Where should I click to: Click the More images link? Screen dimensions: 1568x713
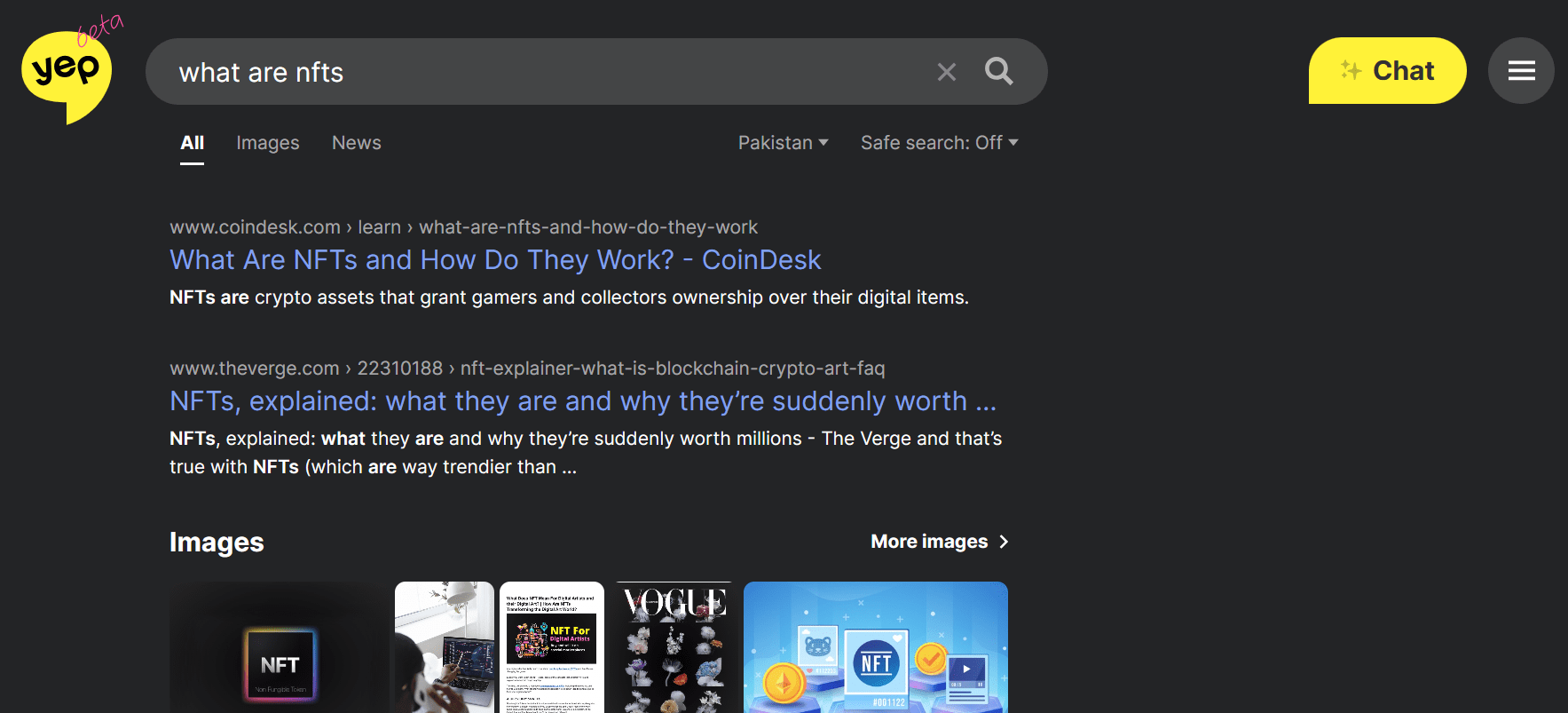click(x=928, y=542)
